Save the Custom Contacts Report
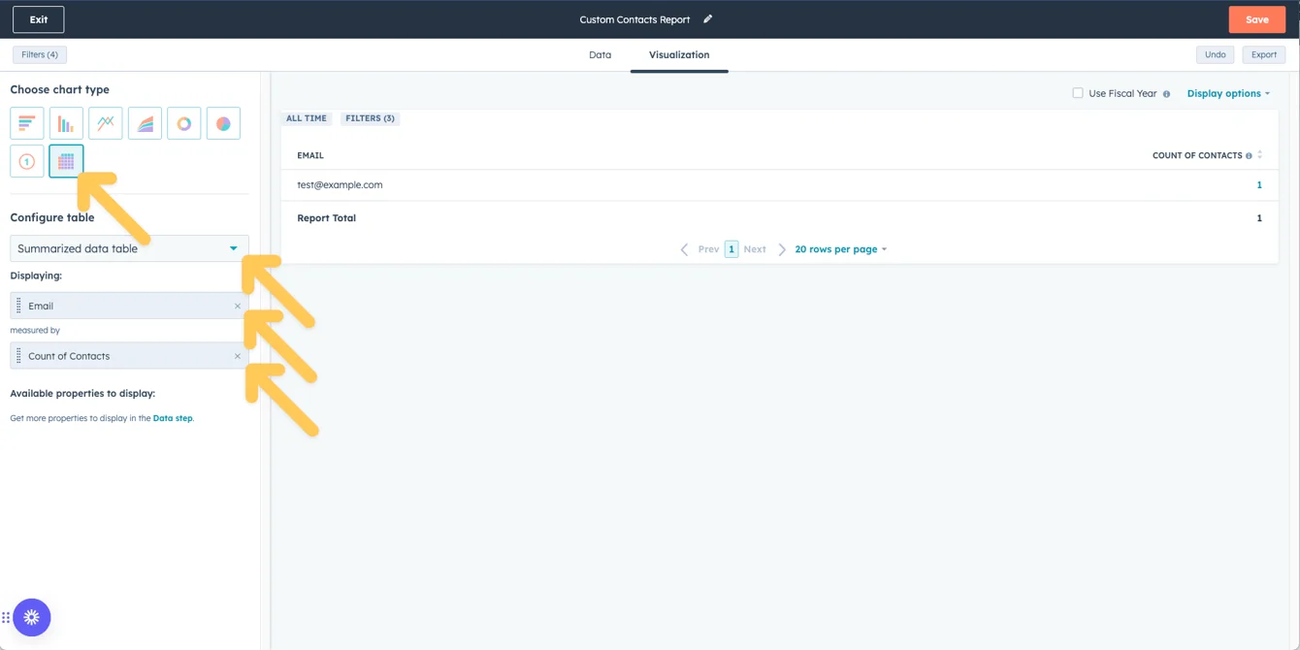This screenshot has width=1300, height=650. pyautogui.click(x=1257, y=19)
